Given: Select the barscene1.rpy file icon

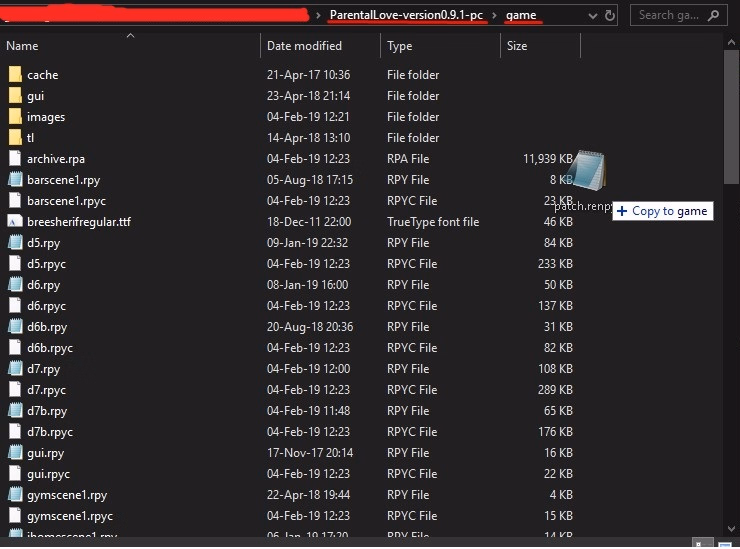Looking at the screenshot, I should pos(14,180).
